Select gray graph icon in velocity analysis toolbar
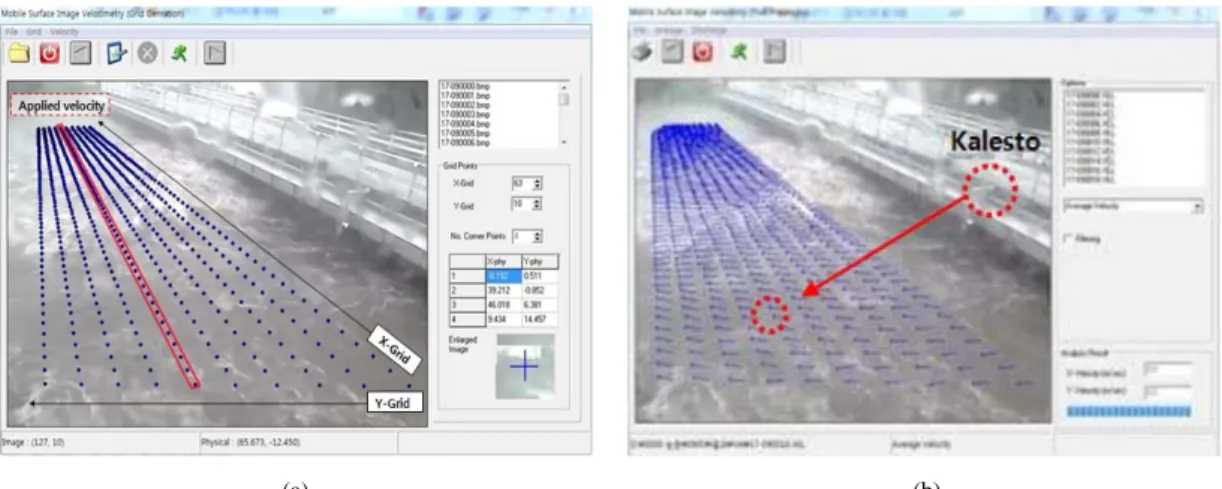 673,53
